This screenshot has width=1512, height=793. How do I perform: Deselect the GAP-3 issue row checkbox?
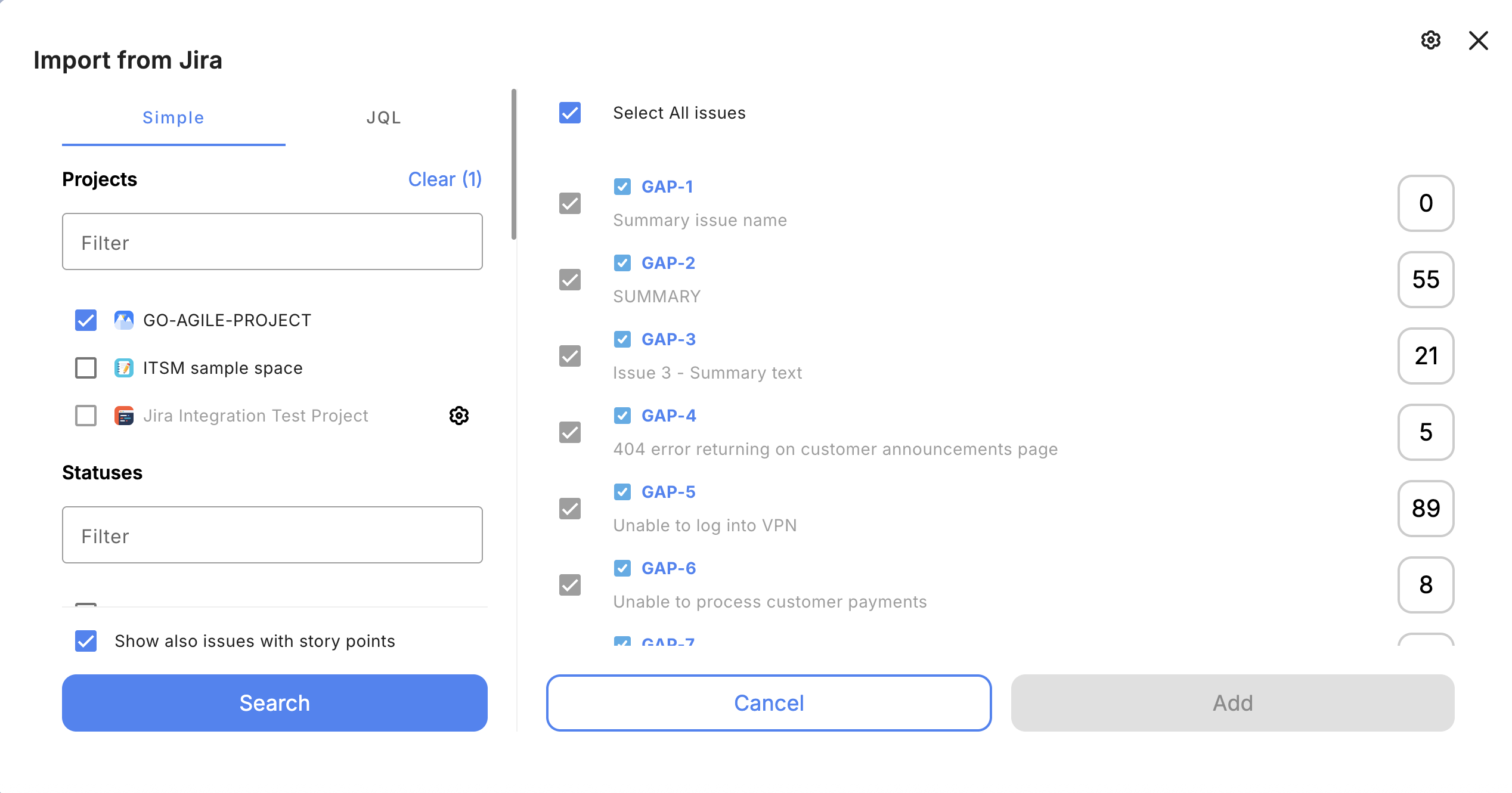[x=570, y=356]
